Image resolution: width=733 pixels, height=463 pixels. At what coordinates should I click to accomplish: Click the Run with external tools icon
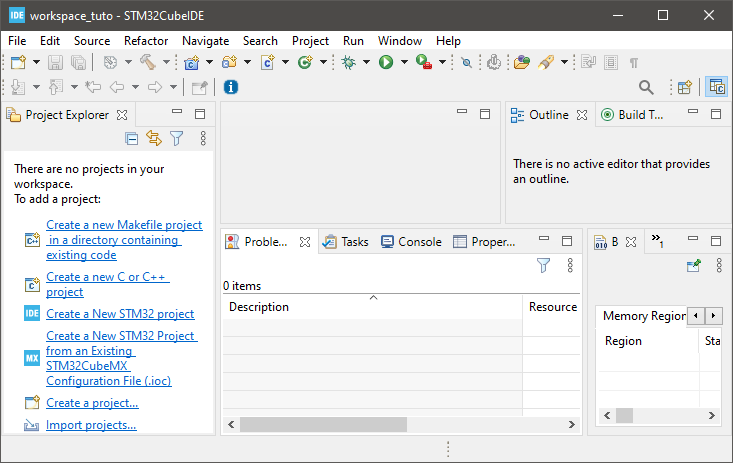click(424, 62)
